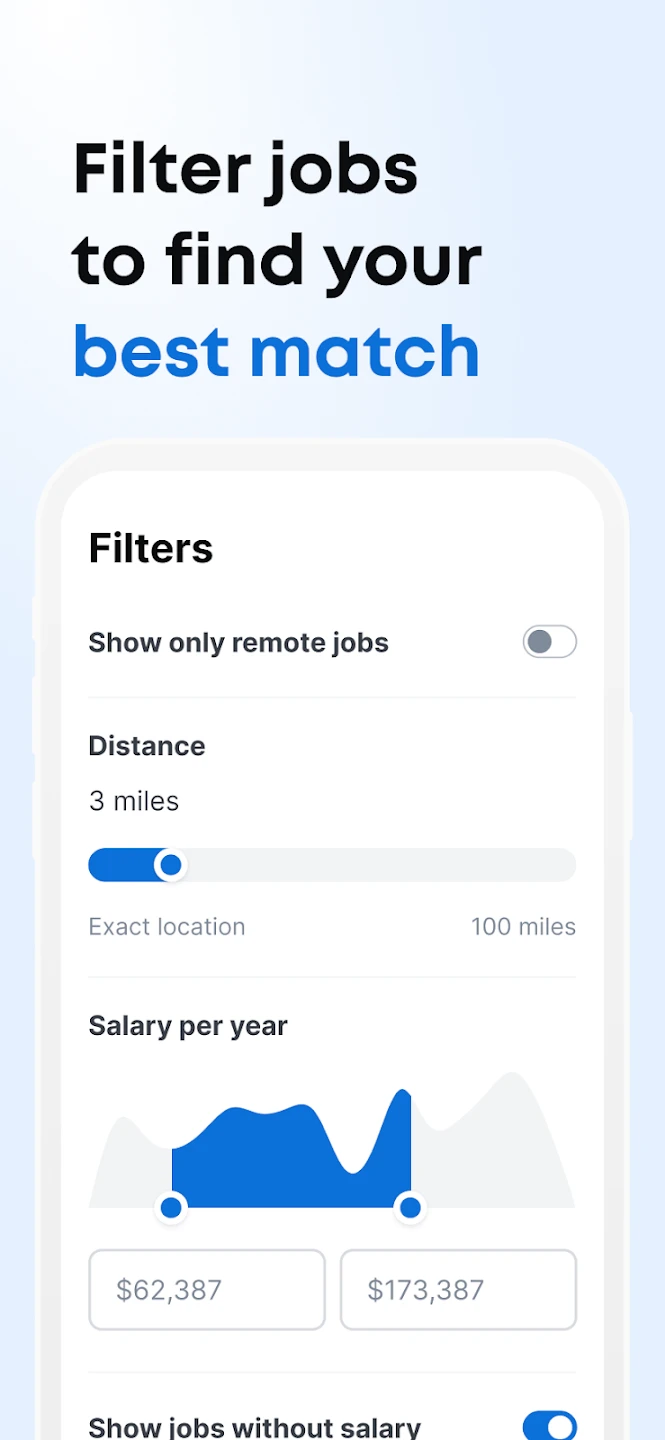Screen dimensions: 665x1440
Task: Tap the 100 miles label
Action: 523,927
